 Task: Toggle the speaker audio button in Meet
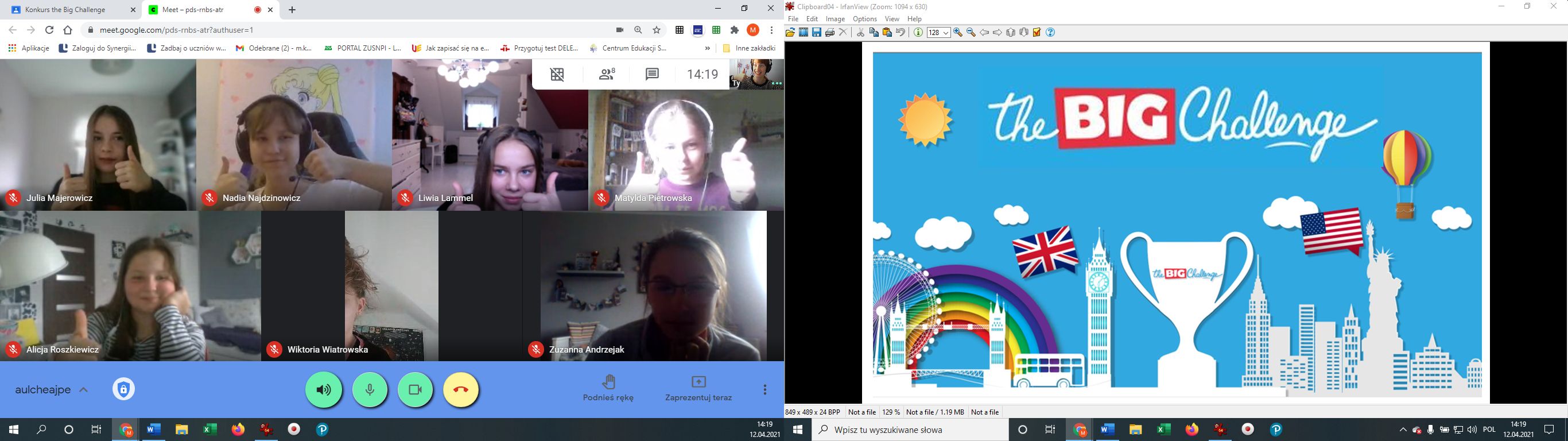point(324,389)
